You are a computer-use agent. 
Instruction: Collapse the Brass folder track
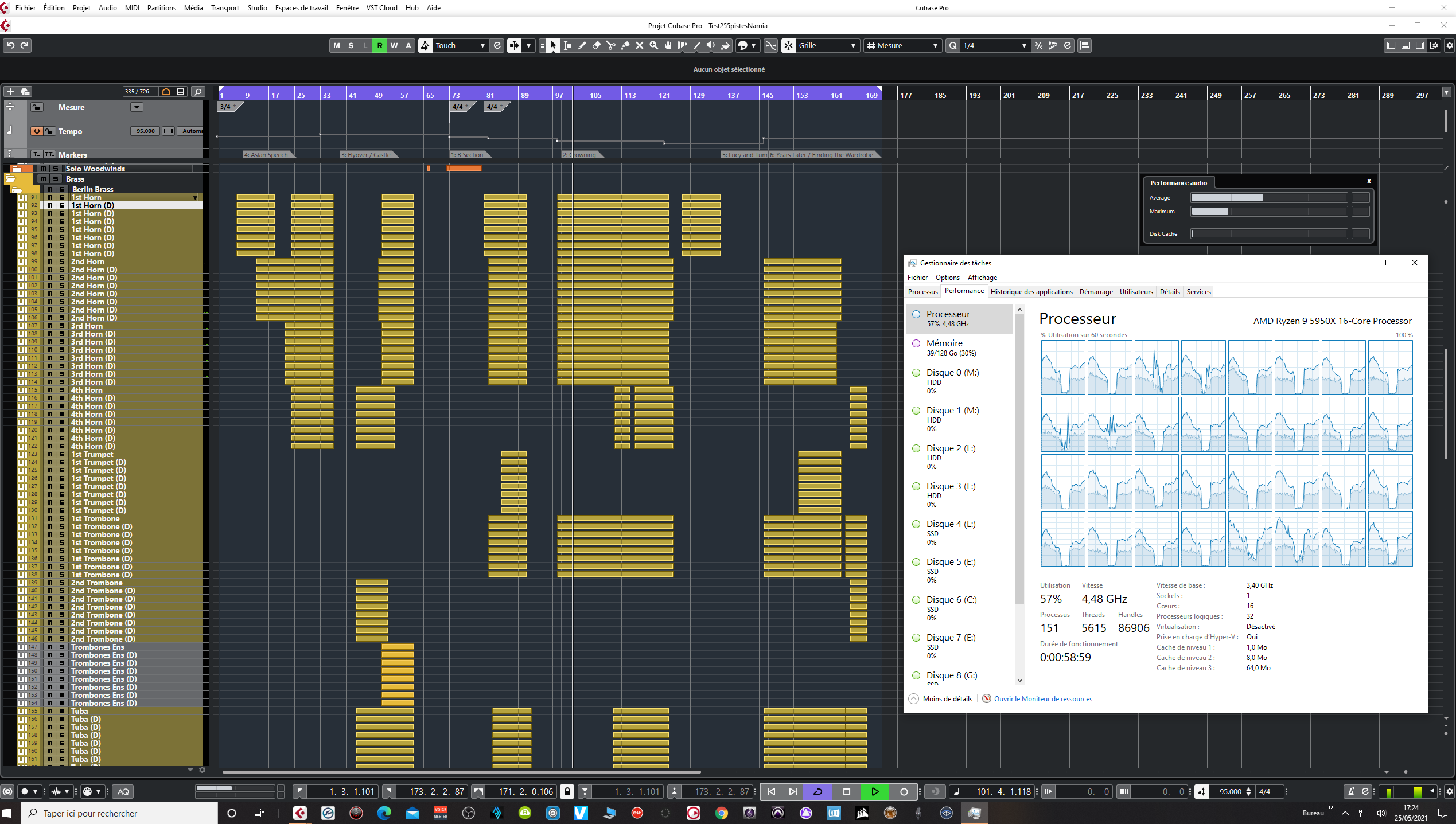(10, 179)
